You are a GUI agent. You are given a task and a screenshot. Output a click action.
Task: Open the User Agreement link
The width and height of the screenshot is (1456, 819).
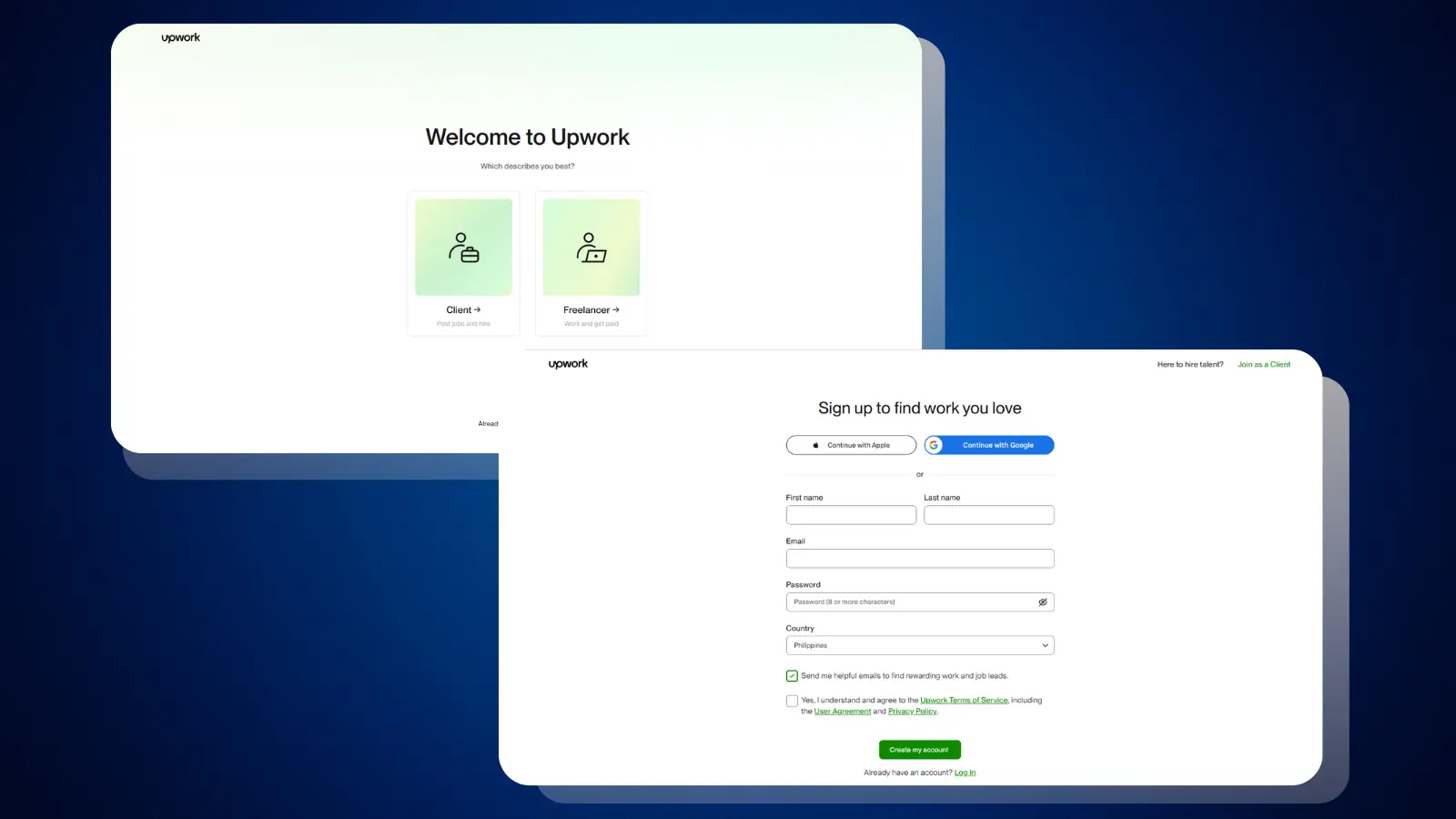click(843, 712)
